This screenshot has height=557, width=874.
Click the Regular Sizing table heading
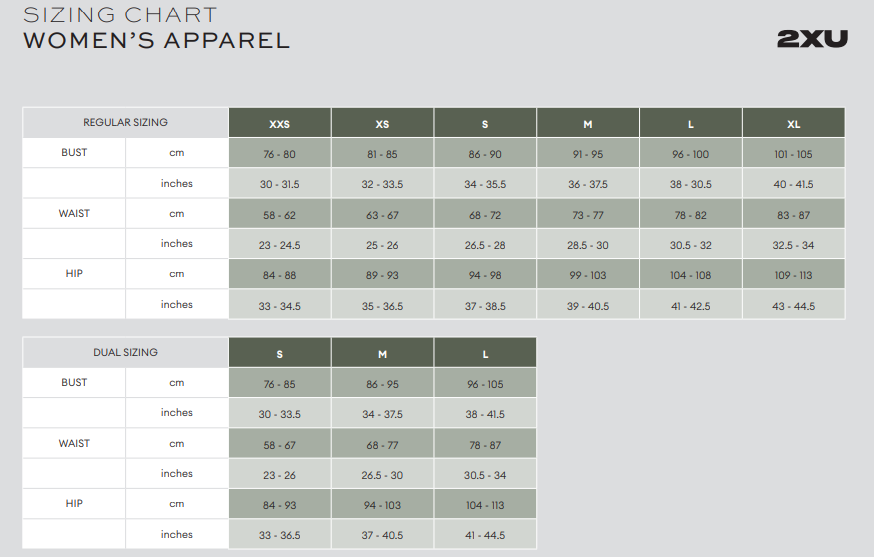(125, 122)
